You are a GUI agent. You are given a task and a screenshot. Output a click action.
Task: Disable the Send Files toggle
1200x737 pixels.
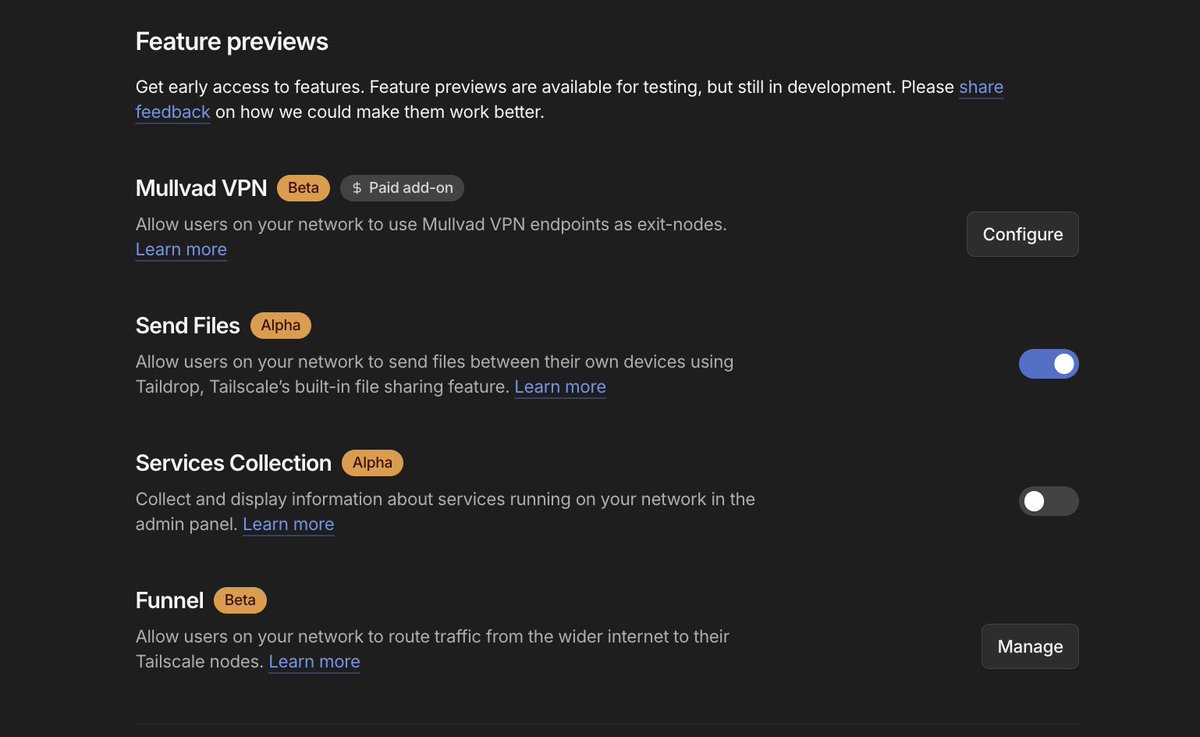(x=1049, y=364)
